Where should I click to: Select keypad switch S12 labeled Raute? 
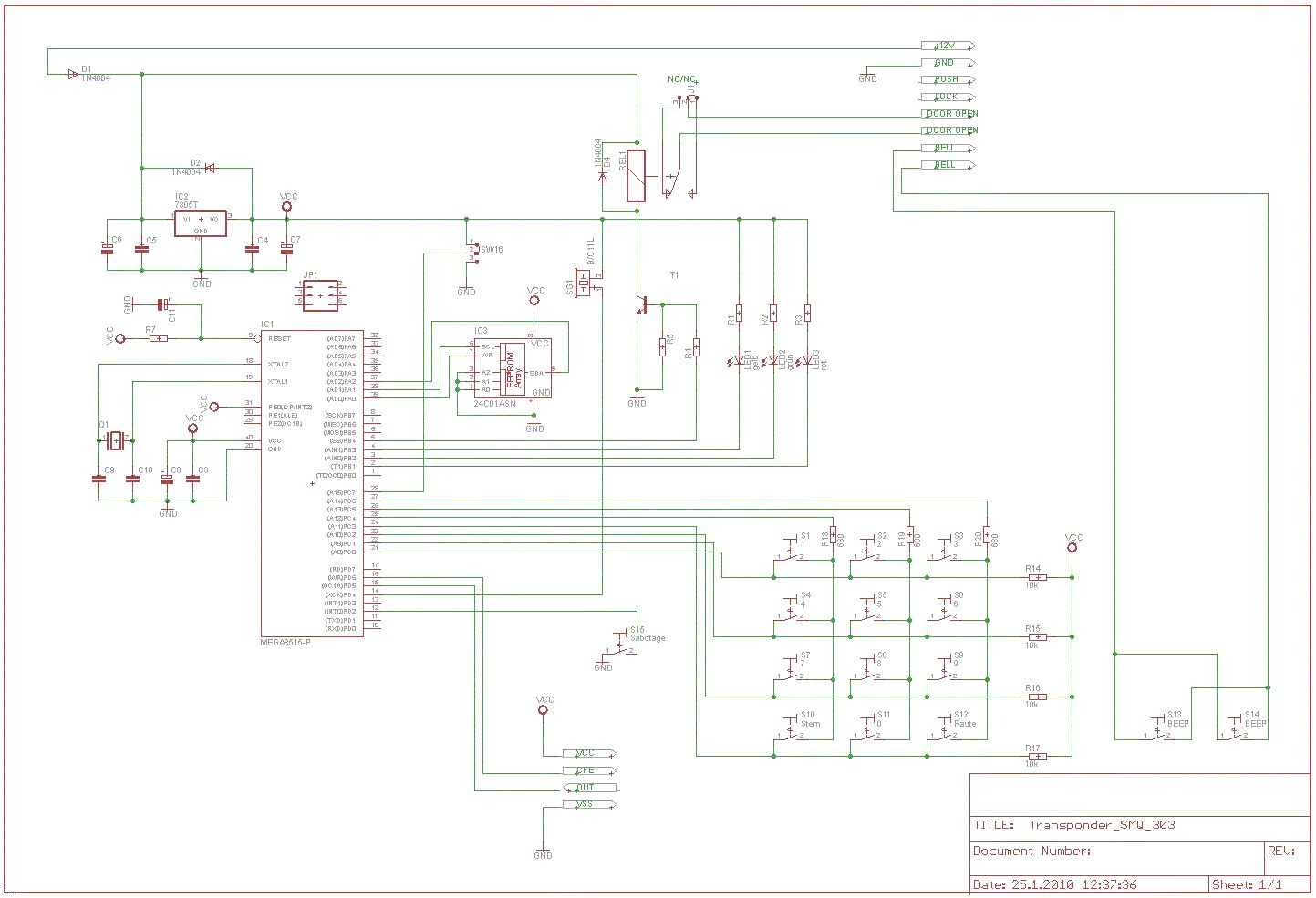click(x=942, y=729)
